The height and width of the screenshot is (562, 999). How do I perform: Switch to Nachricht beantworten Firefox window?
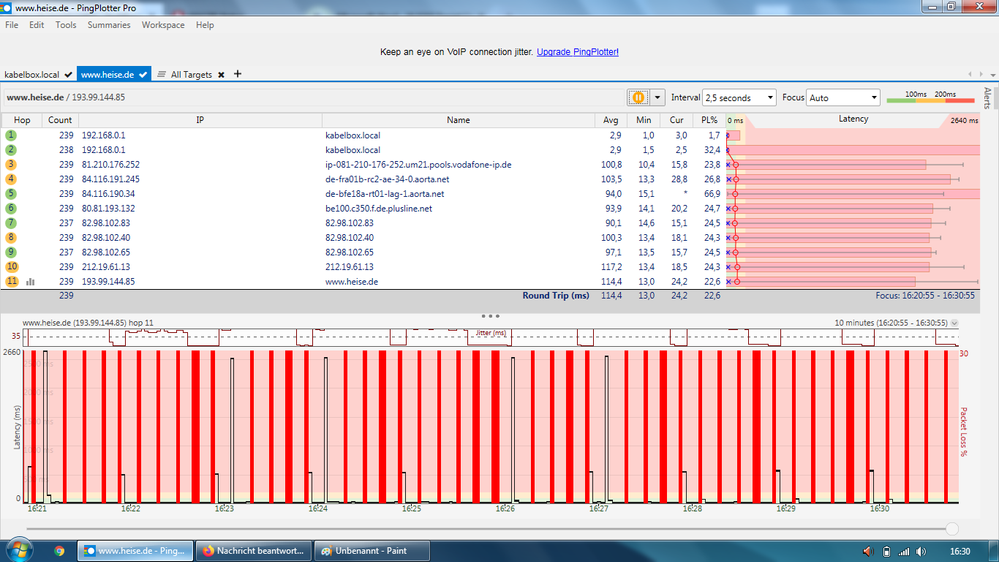(254, 551)
